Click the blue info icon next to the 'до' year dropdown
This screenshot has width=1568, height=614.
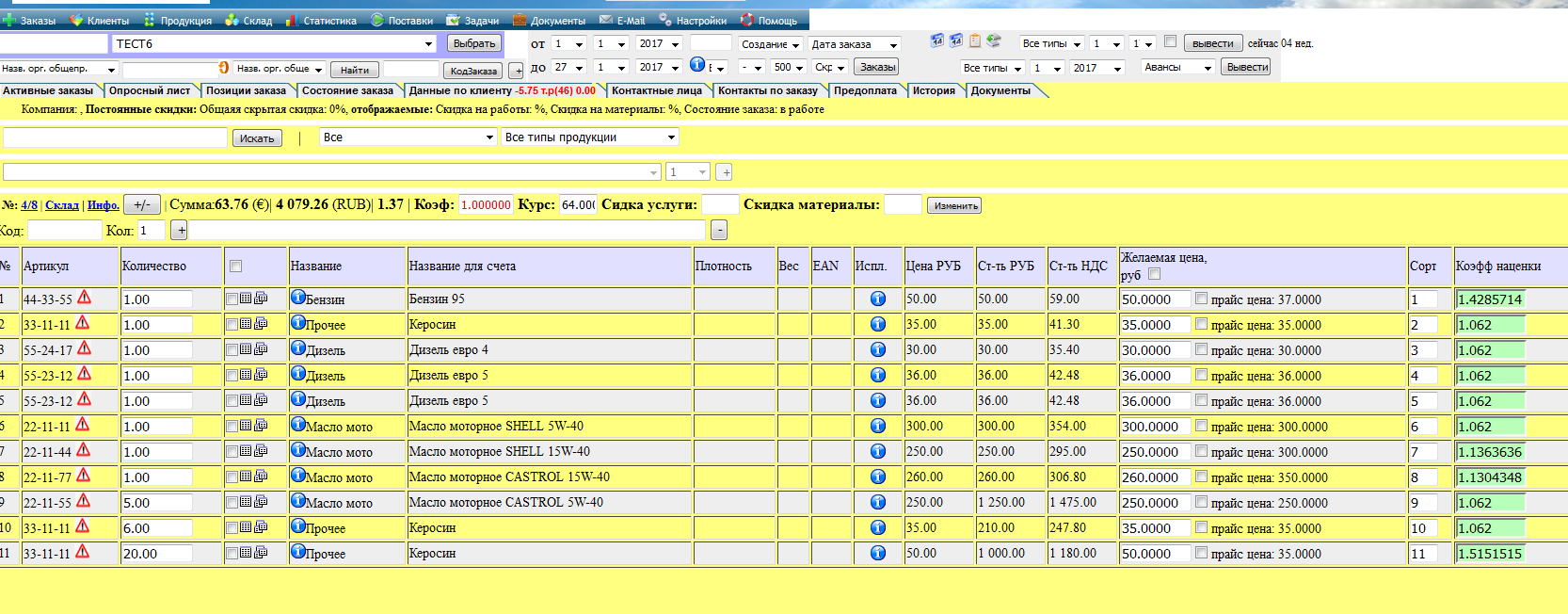pos(697,65)
